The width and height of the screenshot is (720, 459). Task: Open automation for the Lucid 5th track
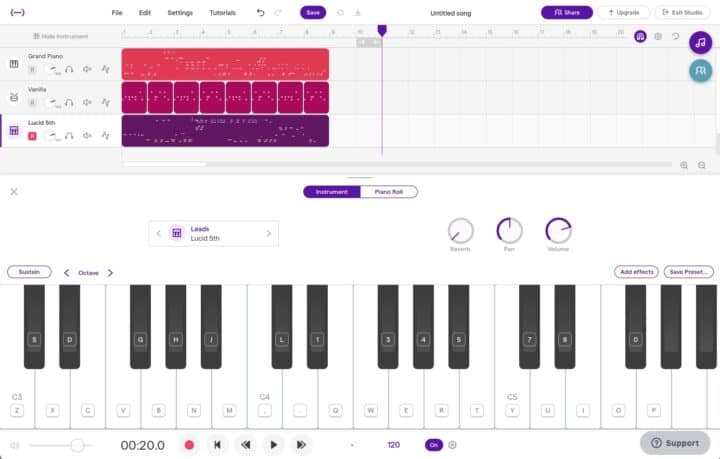(105, 135)
